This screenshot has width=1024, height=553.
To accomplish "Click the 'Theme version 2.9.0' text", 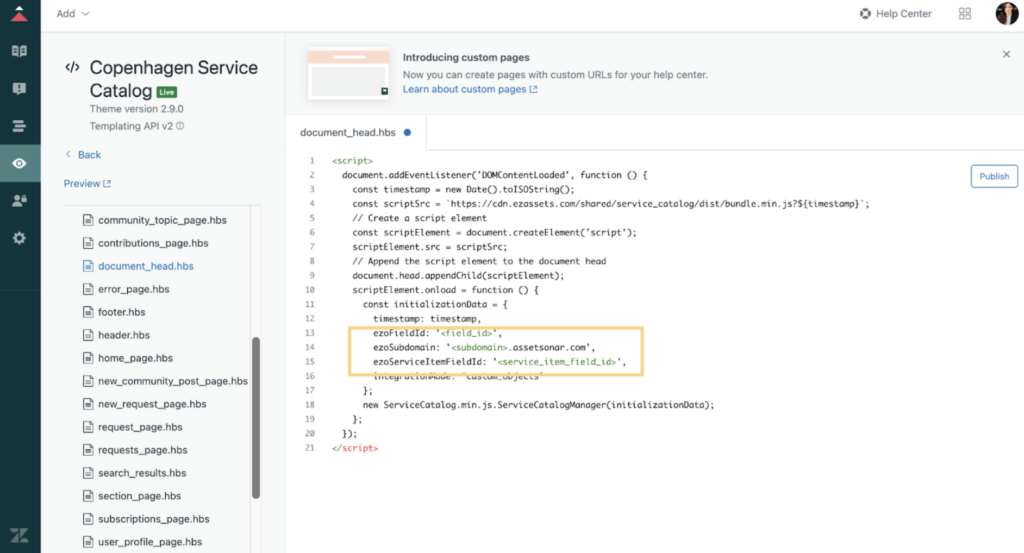I will [x=136, y=109].
